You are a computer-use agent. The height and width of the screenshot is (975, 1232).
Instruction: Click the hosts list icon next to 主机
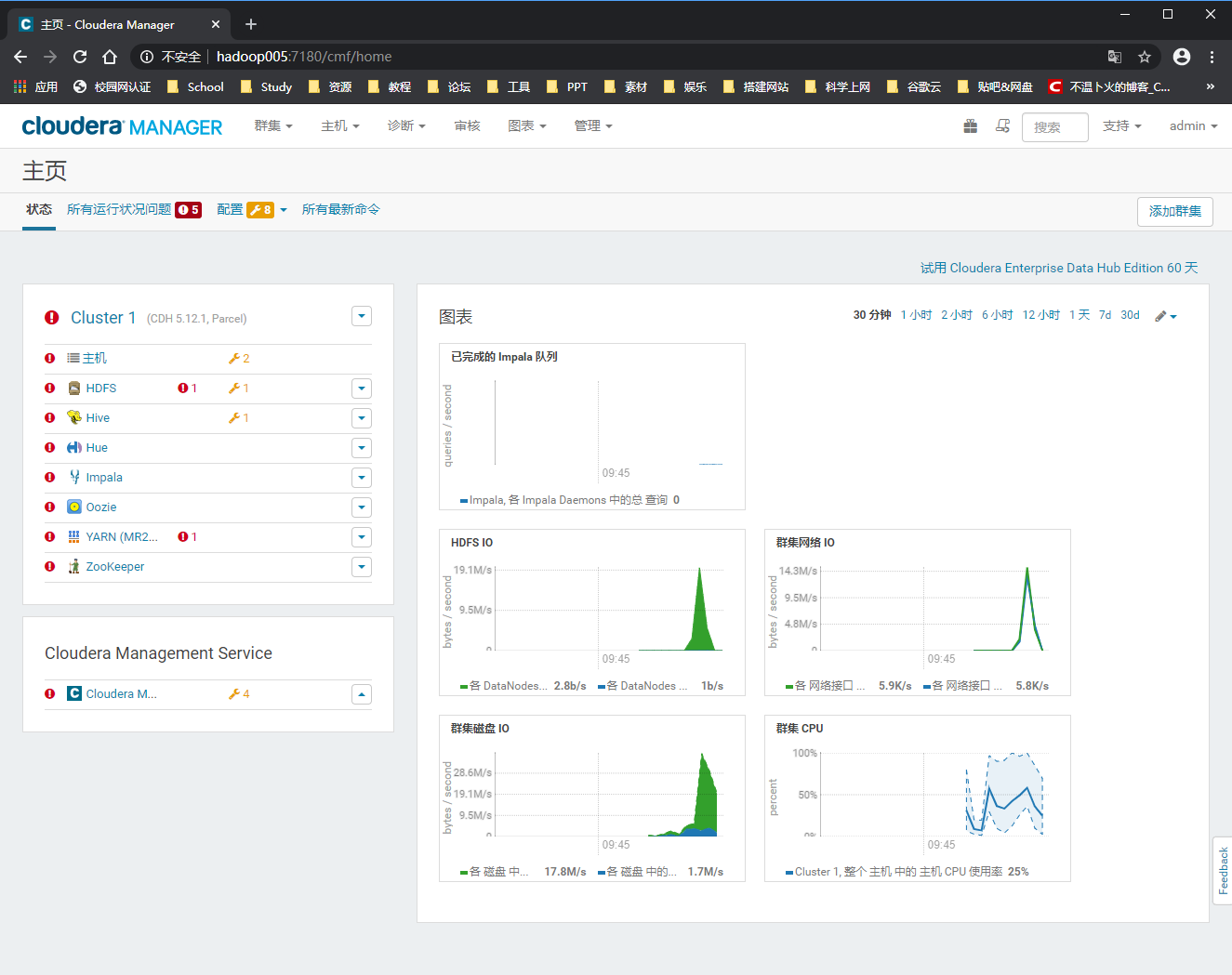73,359
